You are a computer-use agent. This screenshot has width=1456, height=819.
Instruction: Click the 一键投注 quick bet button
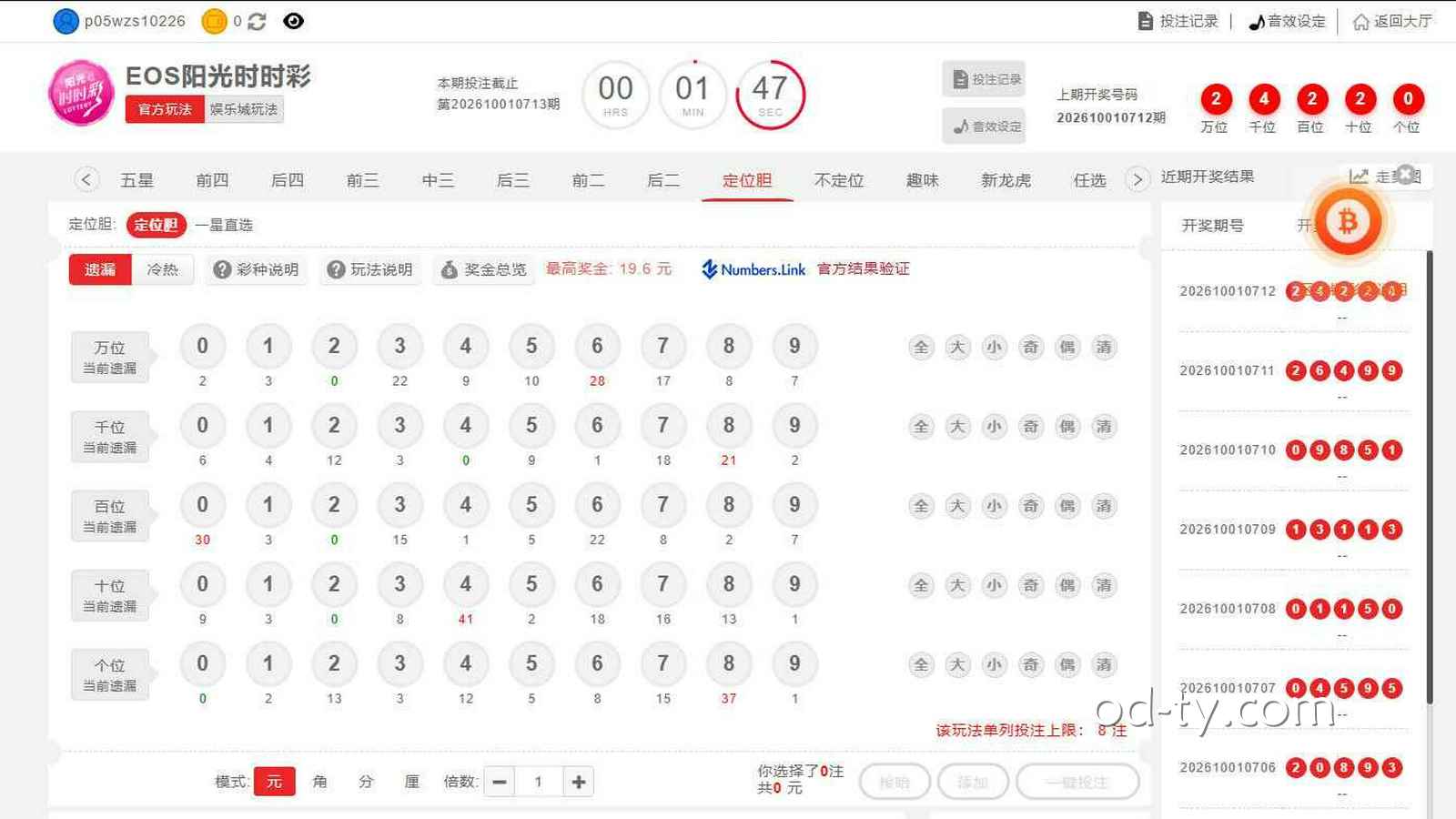[x=1077, y=782]
